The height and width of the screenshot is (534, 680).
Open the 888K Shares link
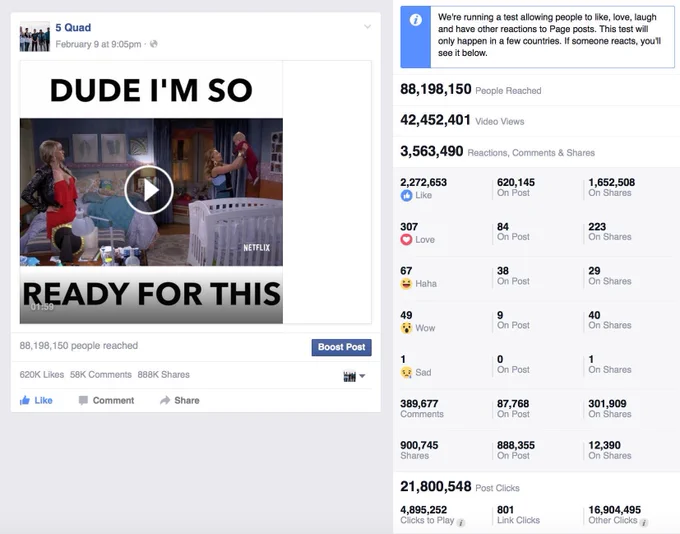pyautogui.click(x=163, y=374)
